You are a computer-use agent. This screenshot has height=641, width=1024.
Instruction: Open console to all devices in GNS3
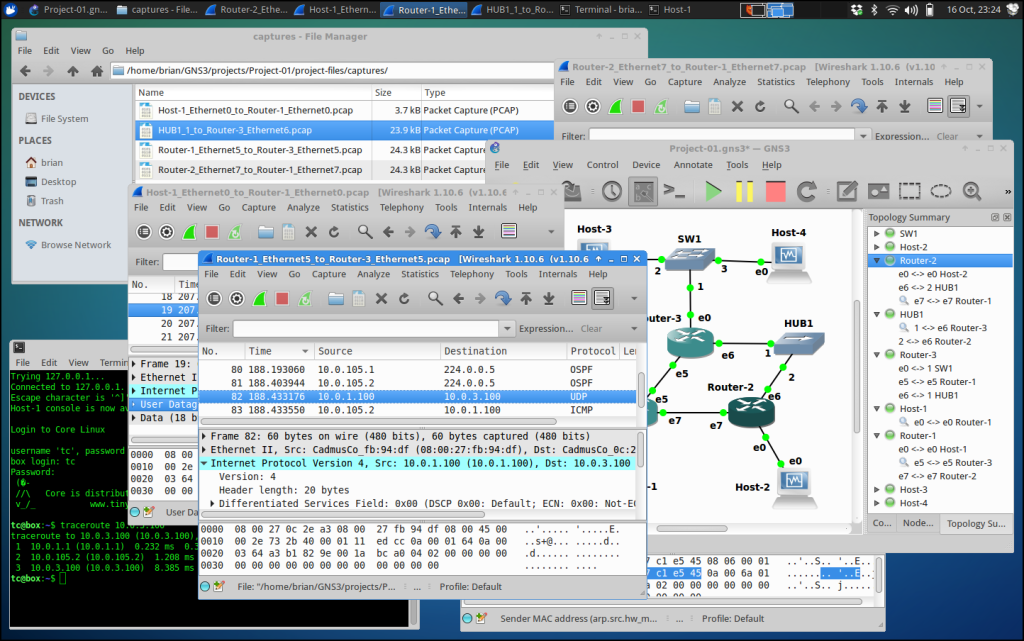tap(674, 191)
